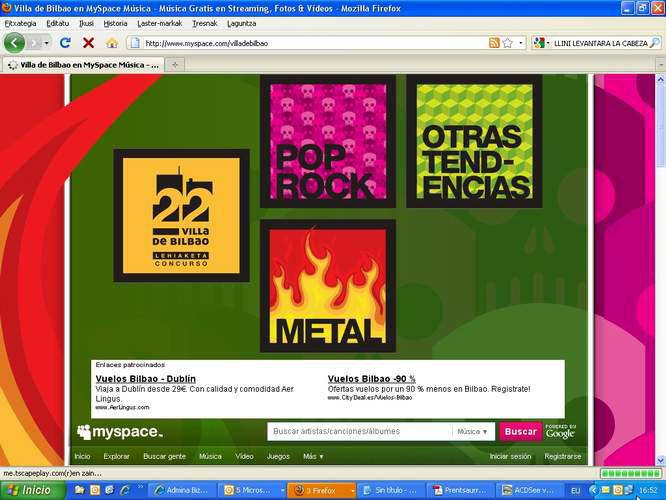The width and height of the screenshot is (666, 500).
Task: Open the Metal category tile
Action: click(328, 286)
